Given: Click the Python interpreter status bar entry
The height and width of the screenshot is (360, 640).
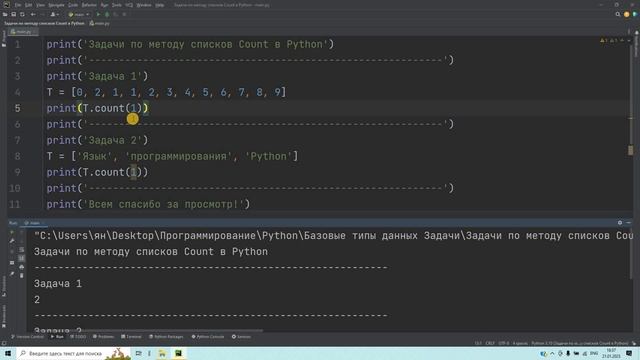Looking at the screenshot, I should tap(580, 343).
